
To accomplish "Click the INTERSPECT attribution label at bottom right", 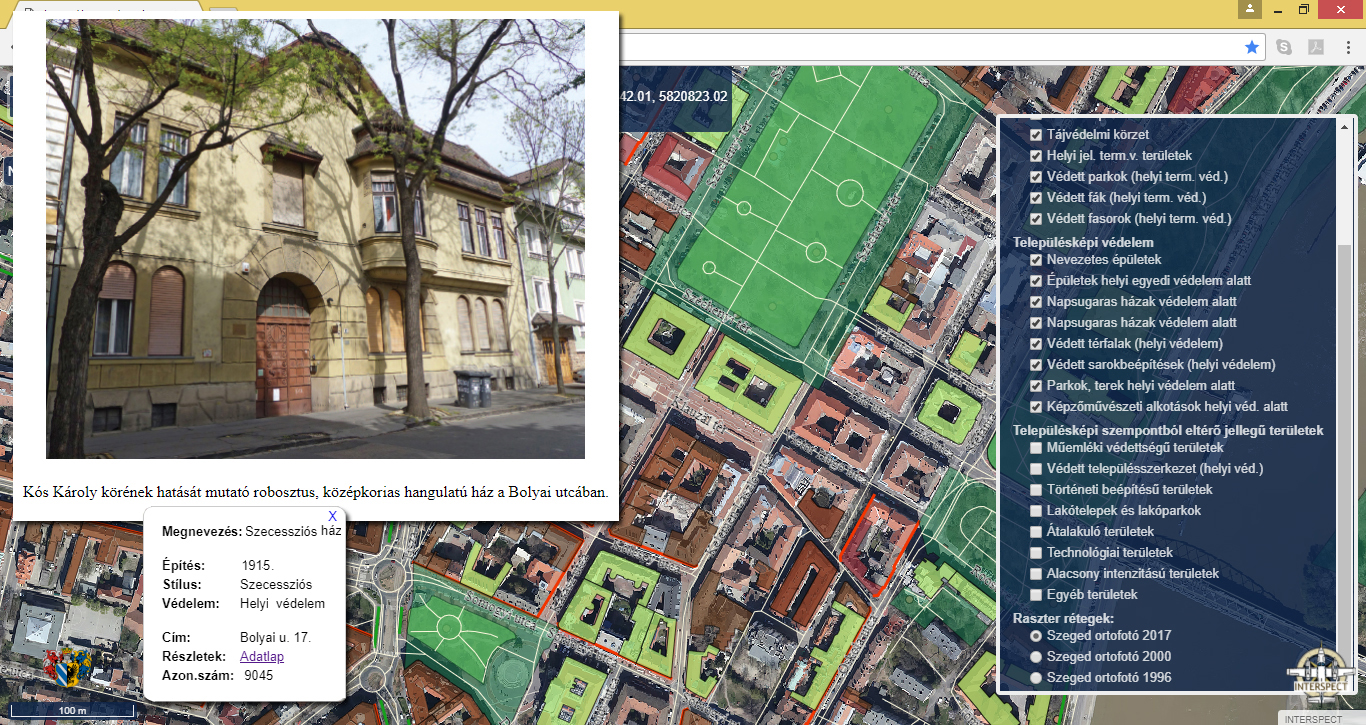I will click(x=1313, y=719).
